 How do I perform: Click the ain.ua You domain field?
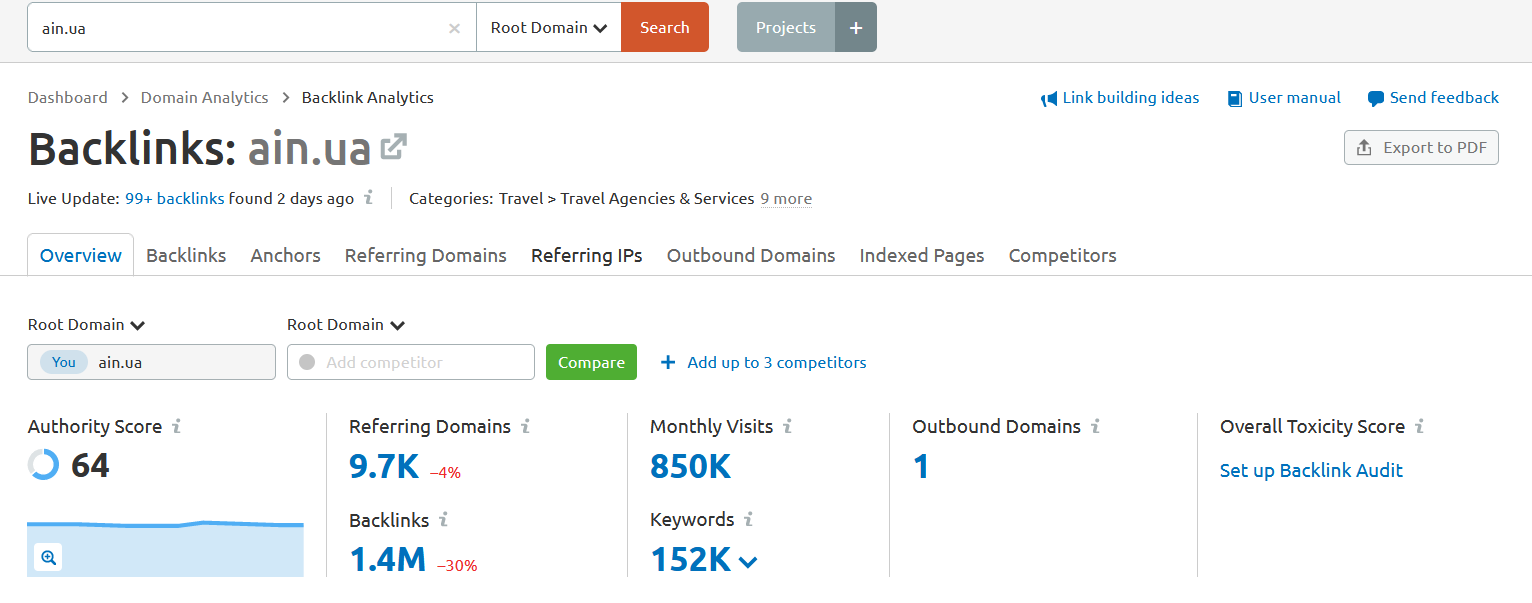pyautogui.click(x=152, y=362)
